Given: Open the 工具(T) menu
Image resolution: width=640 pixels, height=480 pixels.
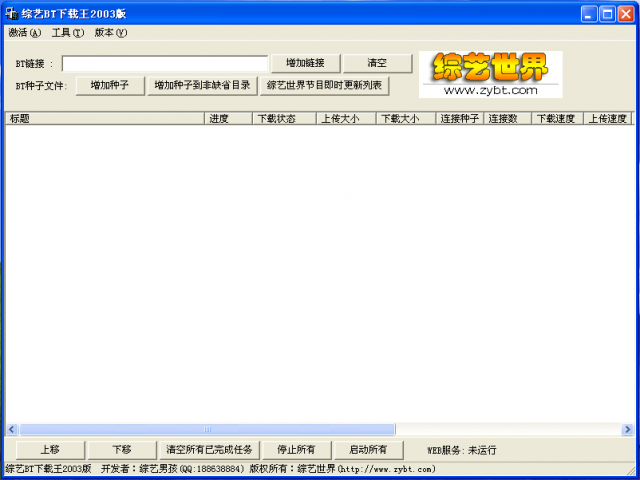Looking at the screenshot, I should tap(68, 33).
